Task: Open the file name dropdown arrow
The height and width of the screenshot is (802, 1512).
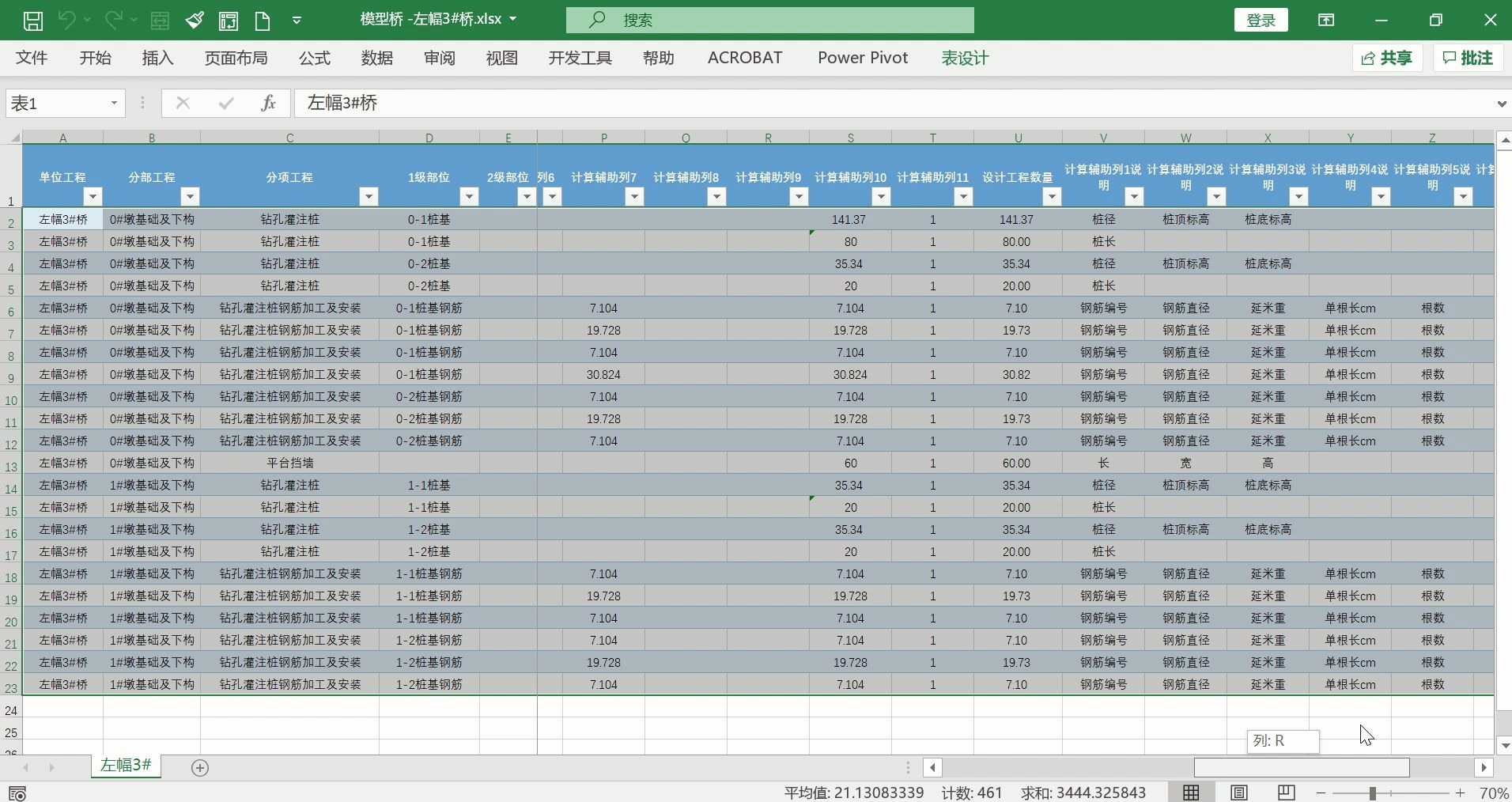Action: click(513, 20)
